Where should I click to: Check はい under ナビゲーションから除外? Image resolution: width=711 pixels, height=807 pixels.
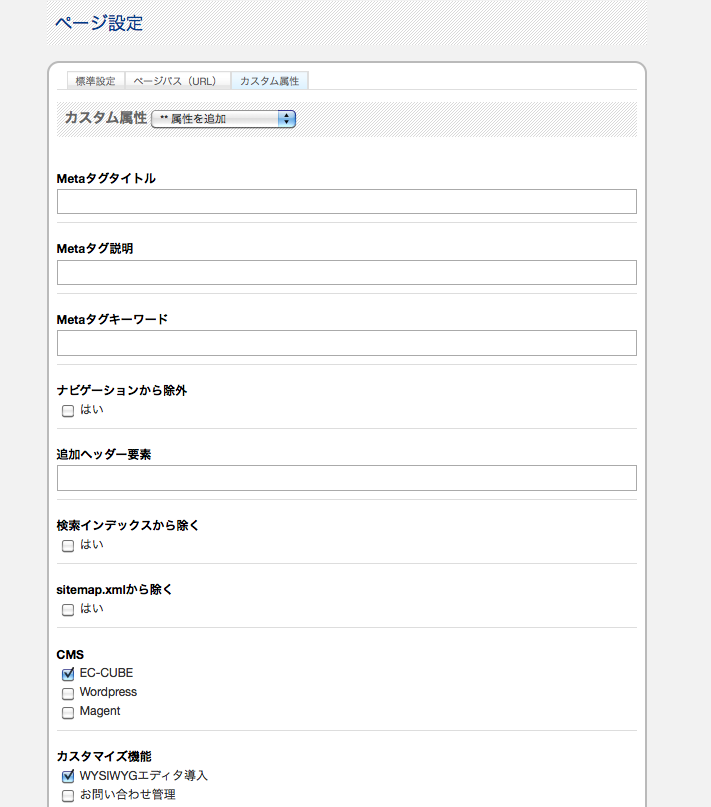click(x=68, y=411)
